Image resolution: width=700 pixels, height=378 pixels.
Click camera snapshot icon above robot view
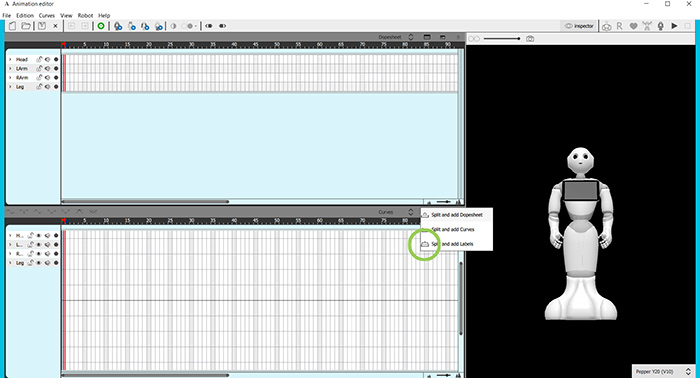(530, 39)
